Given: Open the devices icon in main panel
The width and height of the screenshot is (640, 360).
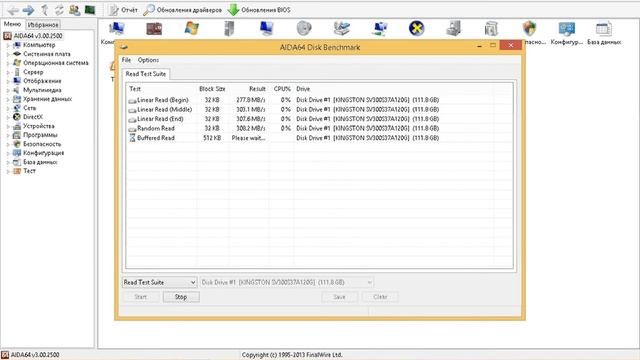Looking at the screenshot, I should (x=453, y=29).
